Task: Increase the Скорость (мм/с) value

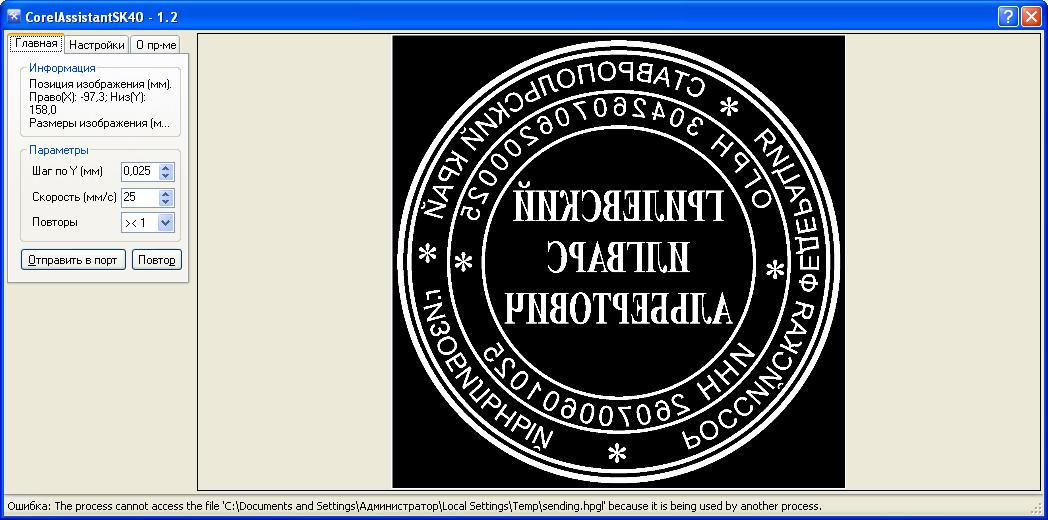Action: click(x=166, y=193)
